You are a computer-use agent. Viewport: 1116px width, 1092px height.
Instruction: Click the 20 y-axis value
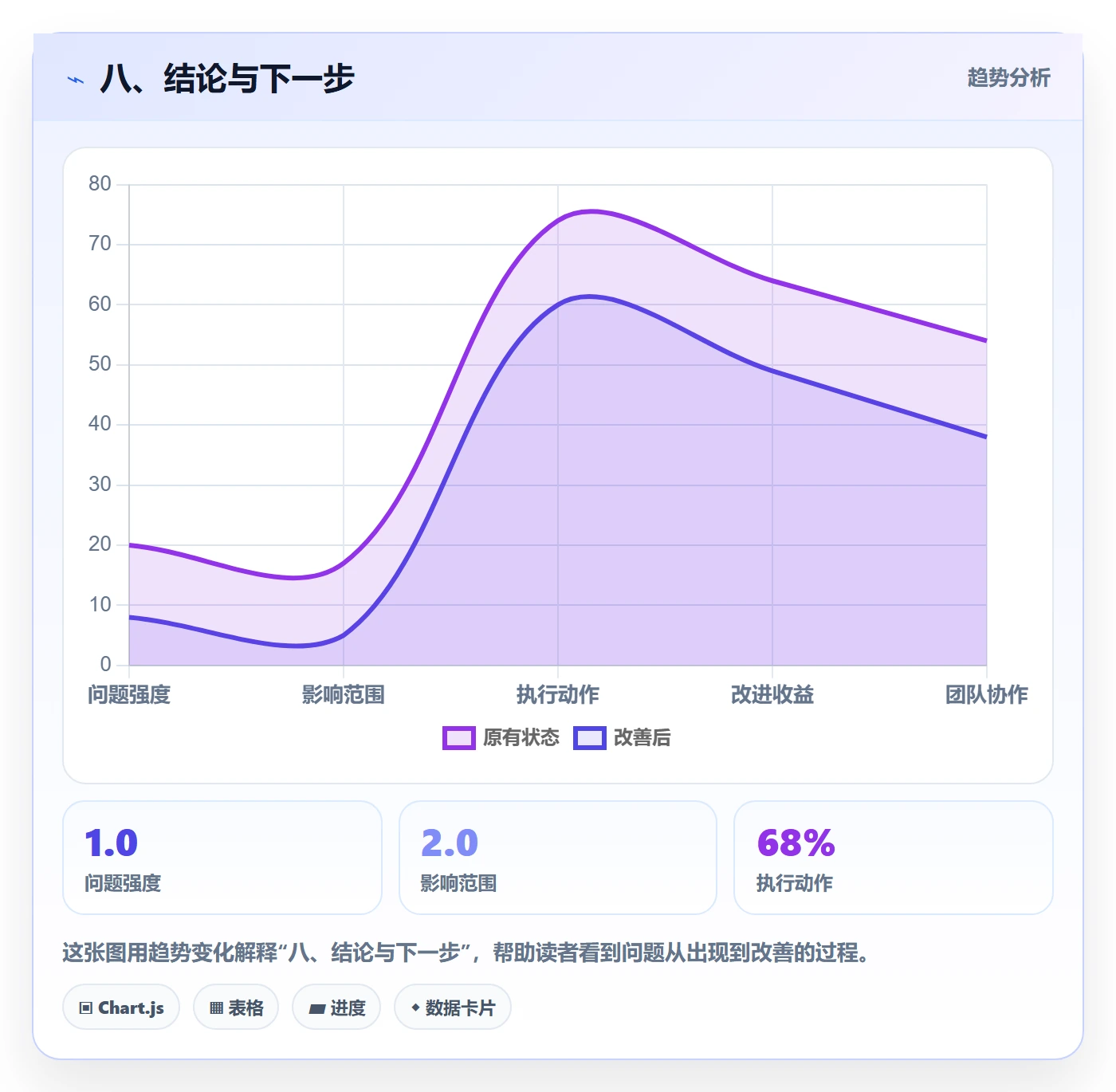pyautogui.click(x=100, y=544)
